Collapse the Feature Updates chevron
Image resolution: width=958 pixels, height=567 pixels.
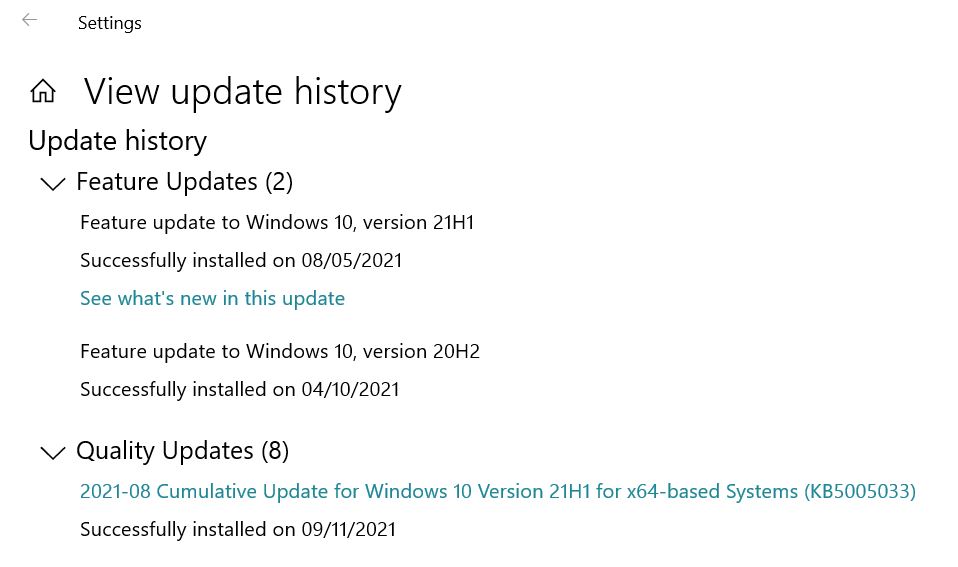pos(52,183)
